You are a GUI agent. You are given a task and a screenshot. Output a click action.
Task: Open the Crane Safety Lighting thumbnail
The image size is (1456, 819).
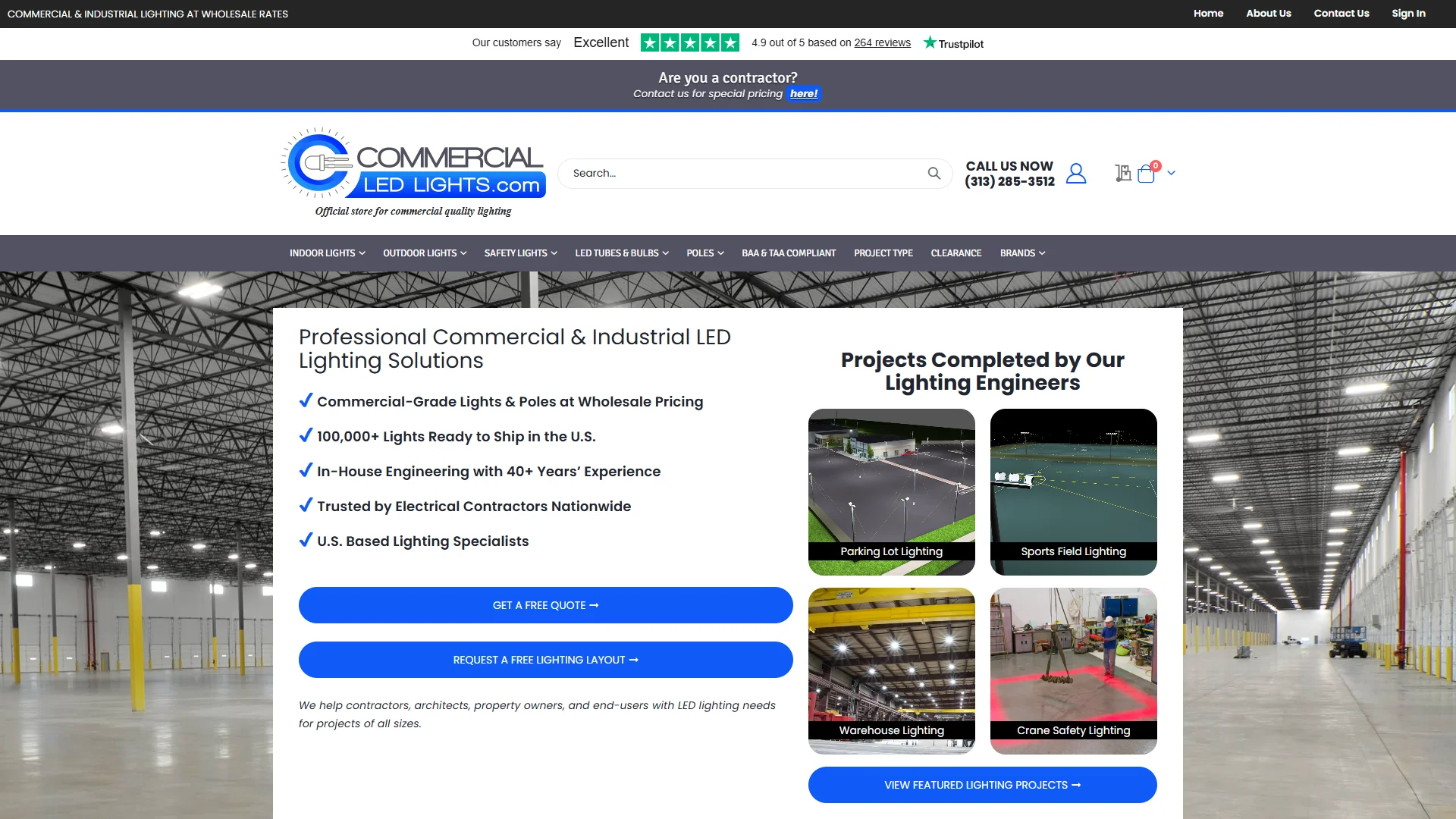point(1073,671)
